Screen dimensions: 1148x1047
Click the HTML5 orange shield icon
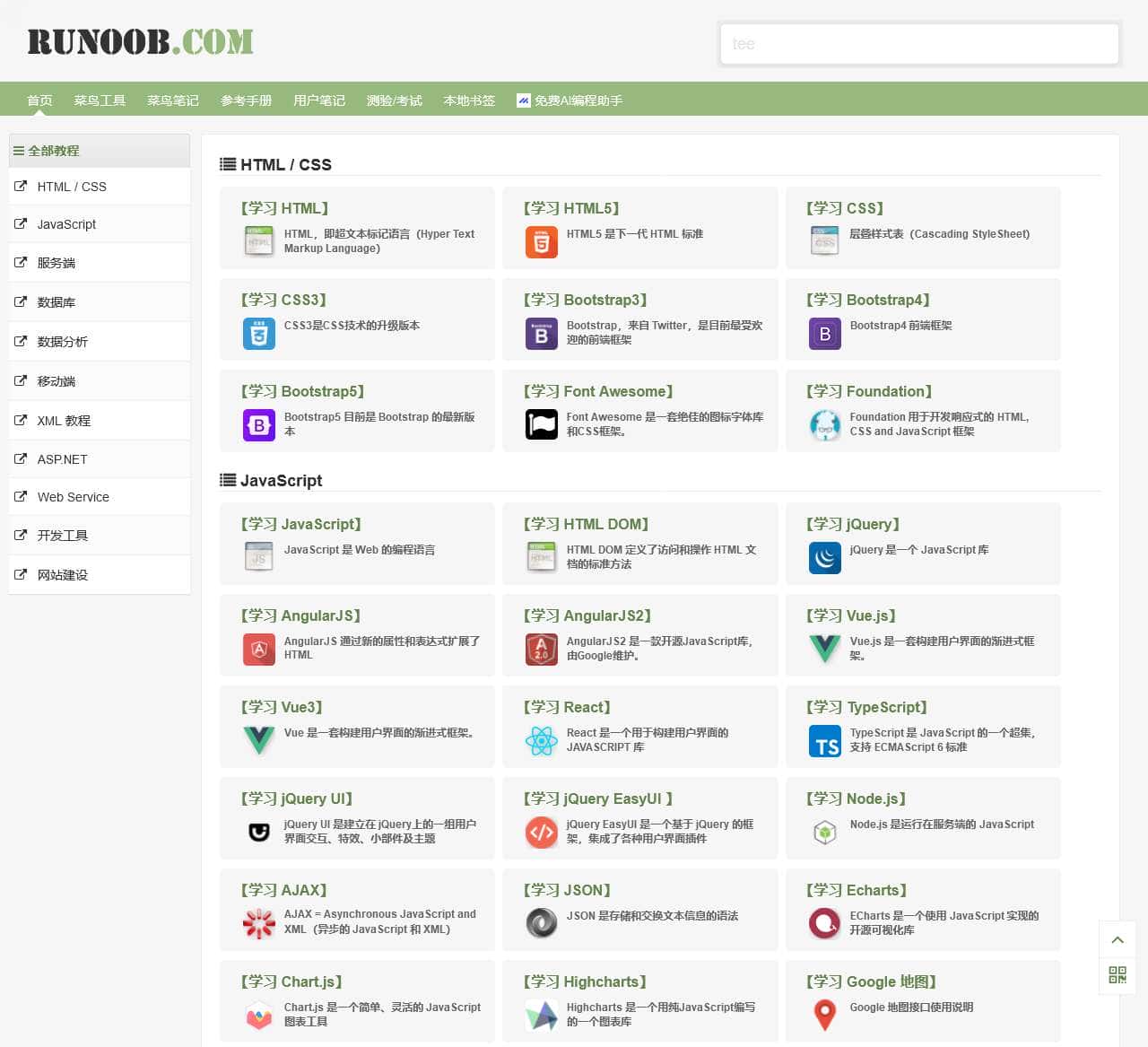point(541,242)
